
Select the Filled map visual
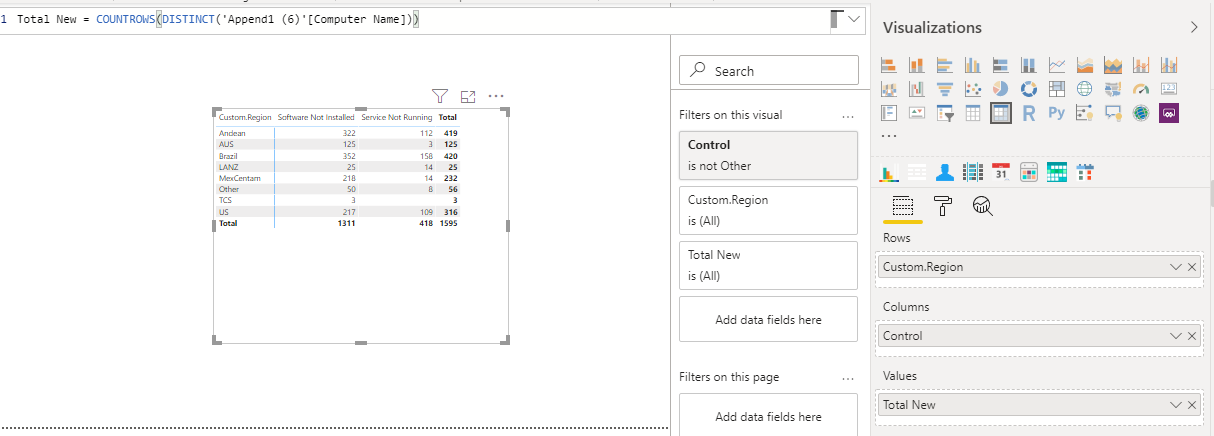(x=1113, y=89)
